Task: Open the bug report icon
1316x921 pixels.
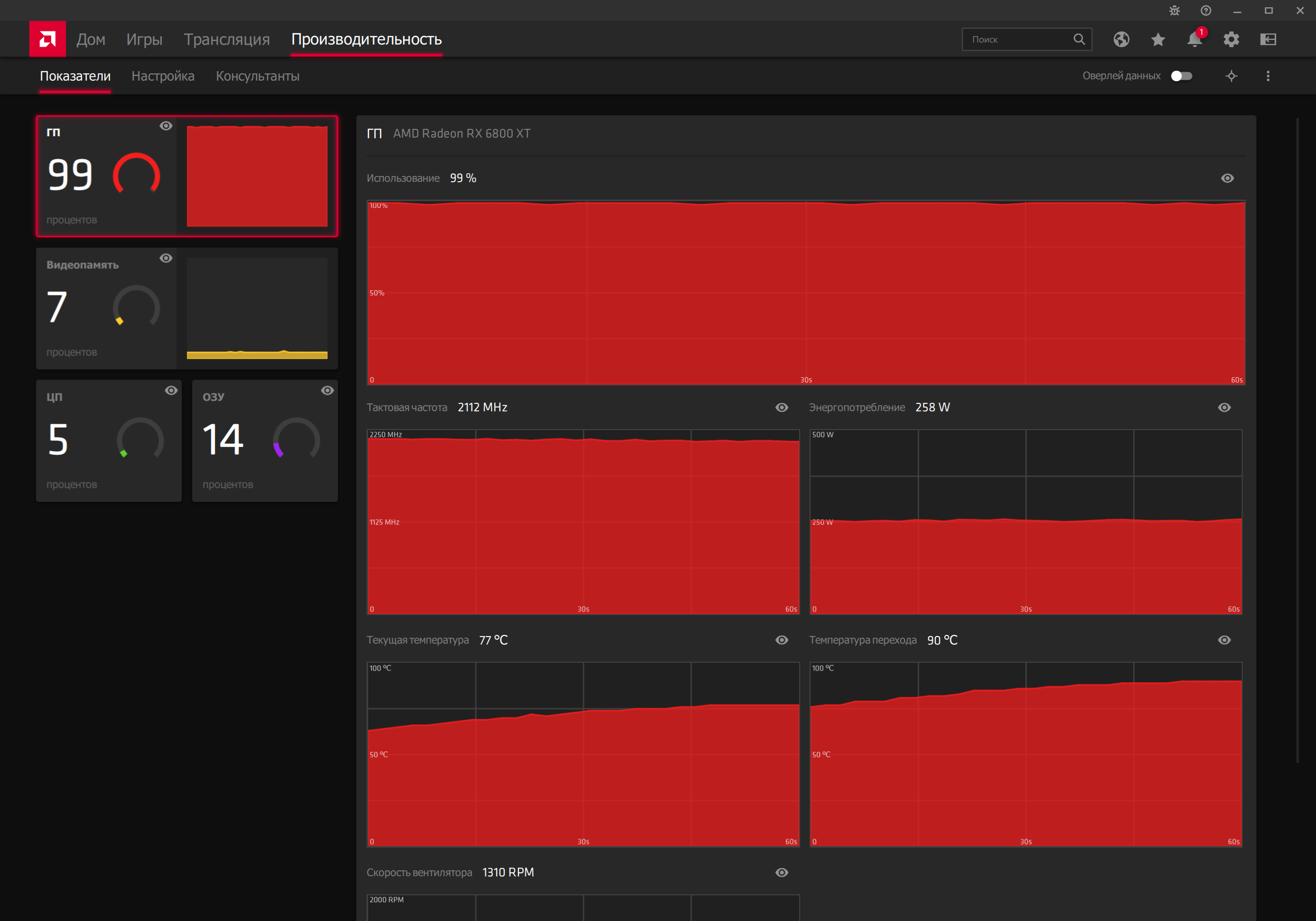Action: [x=1175, y=10]
